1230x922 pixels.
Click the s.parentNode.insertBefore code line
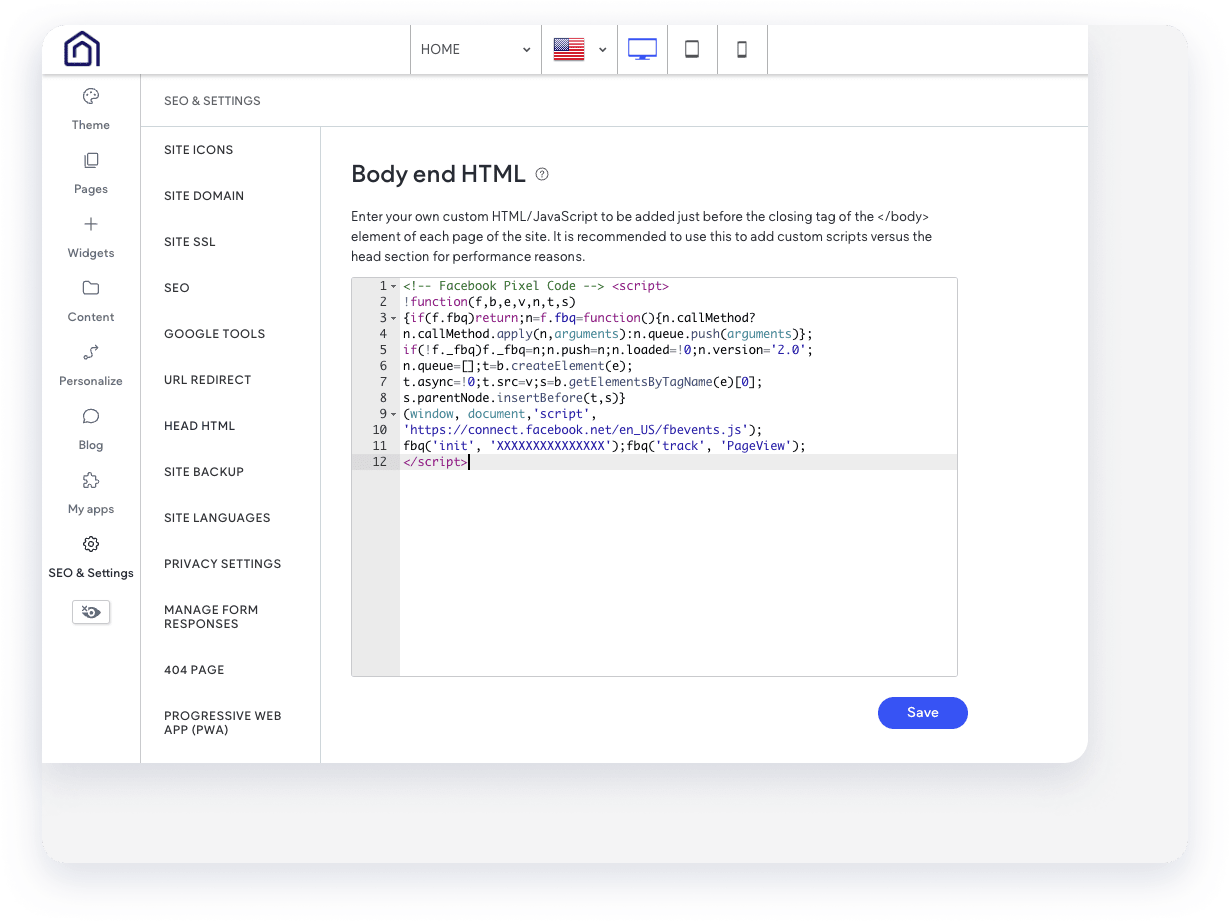pos(514,398)
